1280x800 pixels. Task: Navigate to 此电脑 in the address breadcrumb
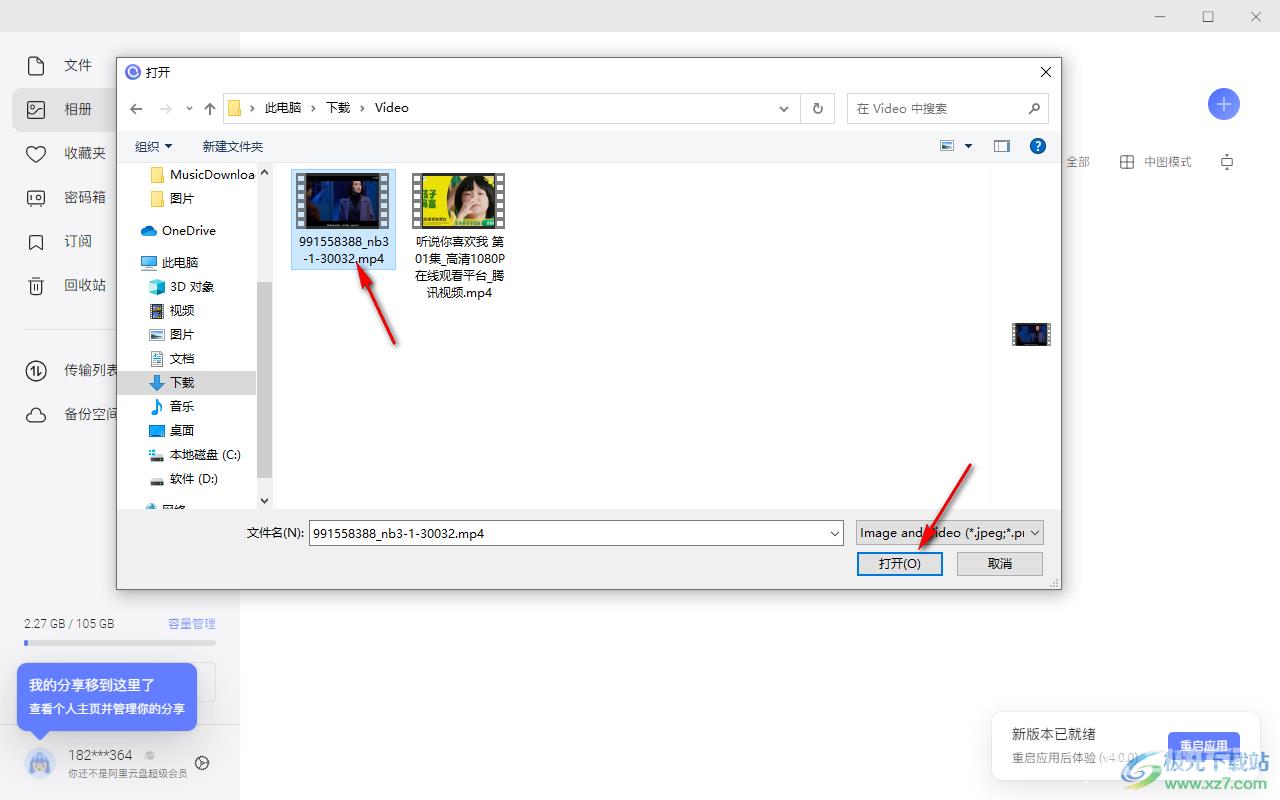click(282, 108)
